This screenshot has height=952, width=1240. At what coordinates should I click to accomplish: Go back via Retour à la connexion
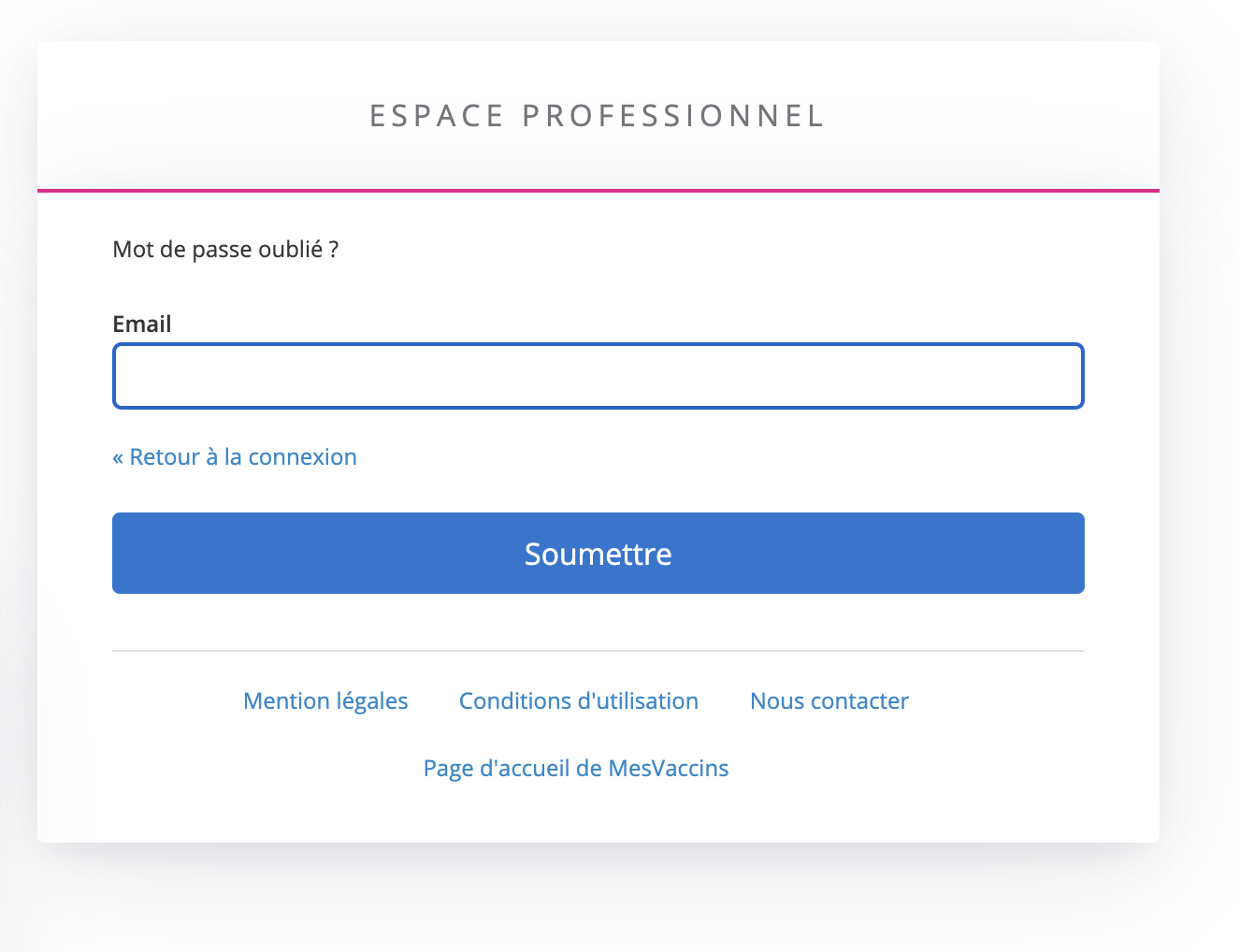click(x=235, y=457)
